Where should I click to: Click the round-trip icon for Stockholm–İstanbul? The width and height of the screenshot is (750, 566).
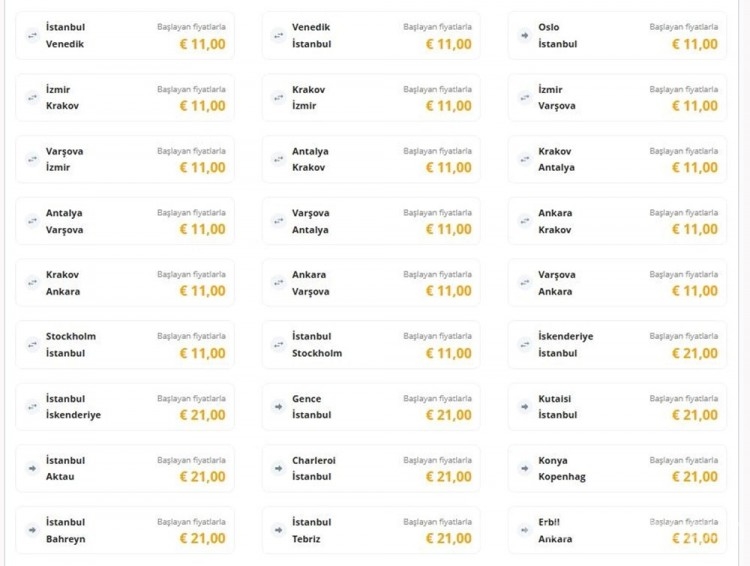click(31, 345)
